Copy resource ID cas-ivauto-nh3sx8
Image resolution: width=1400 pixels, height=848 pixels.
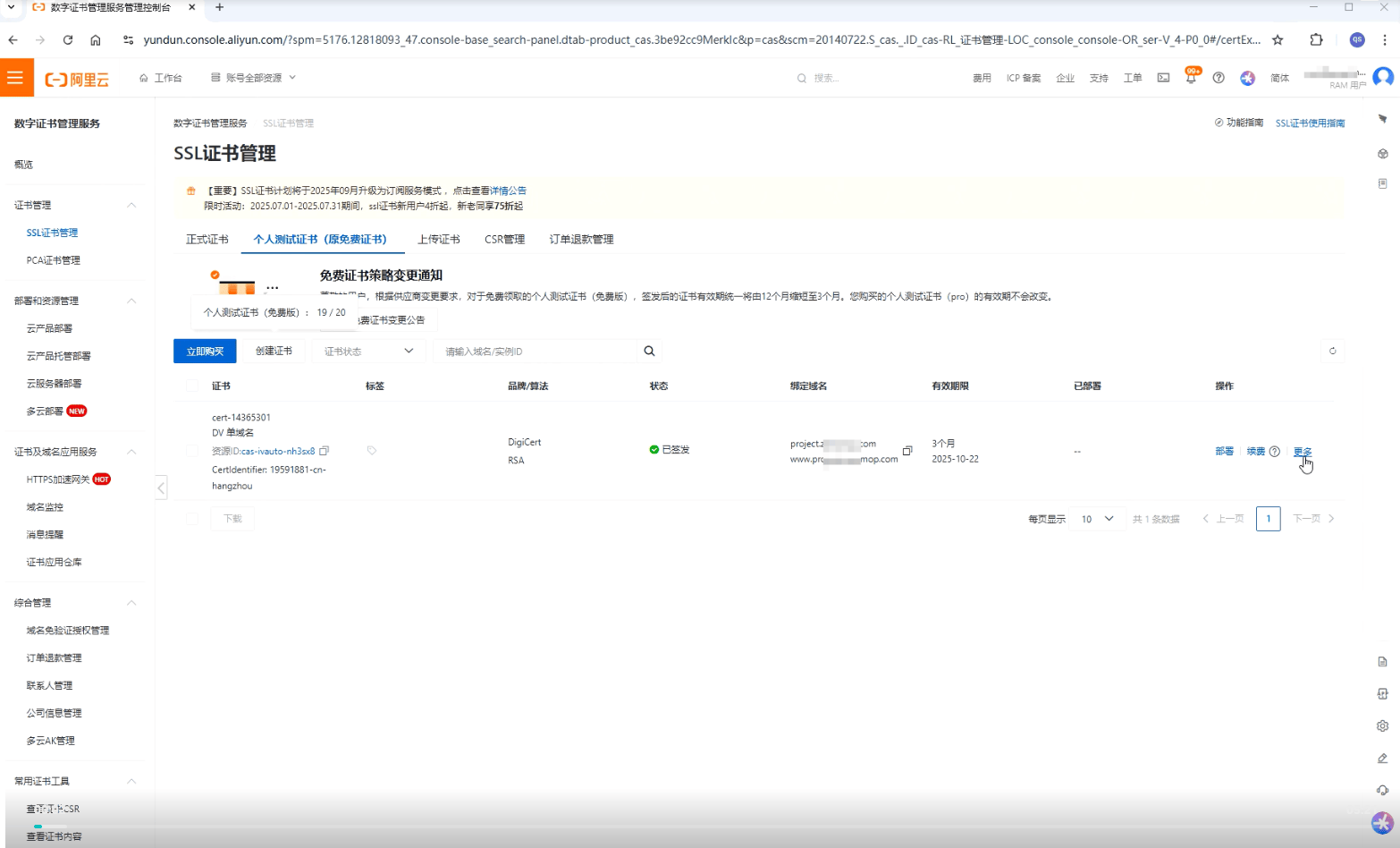[x=325, y=451]
